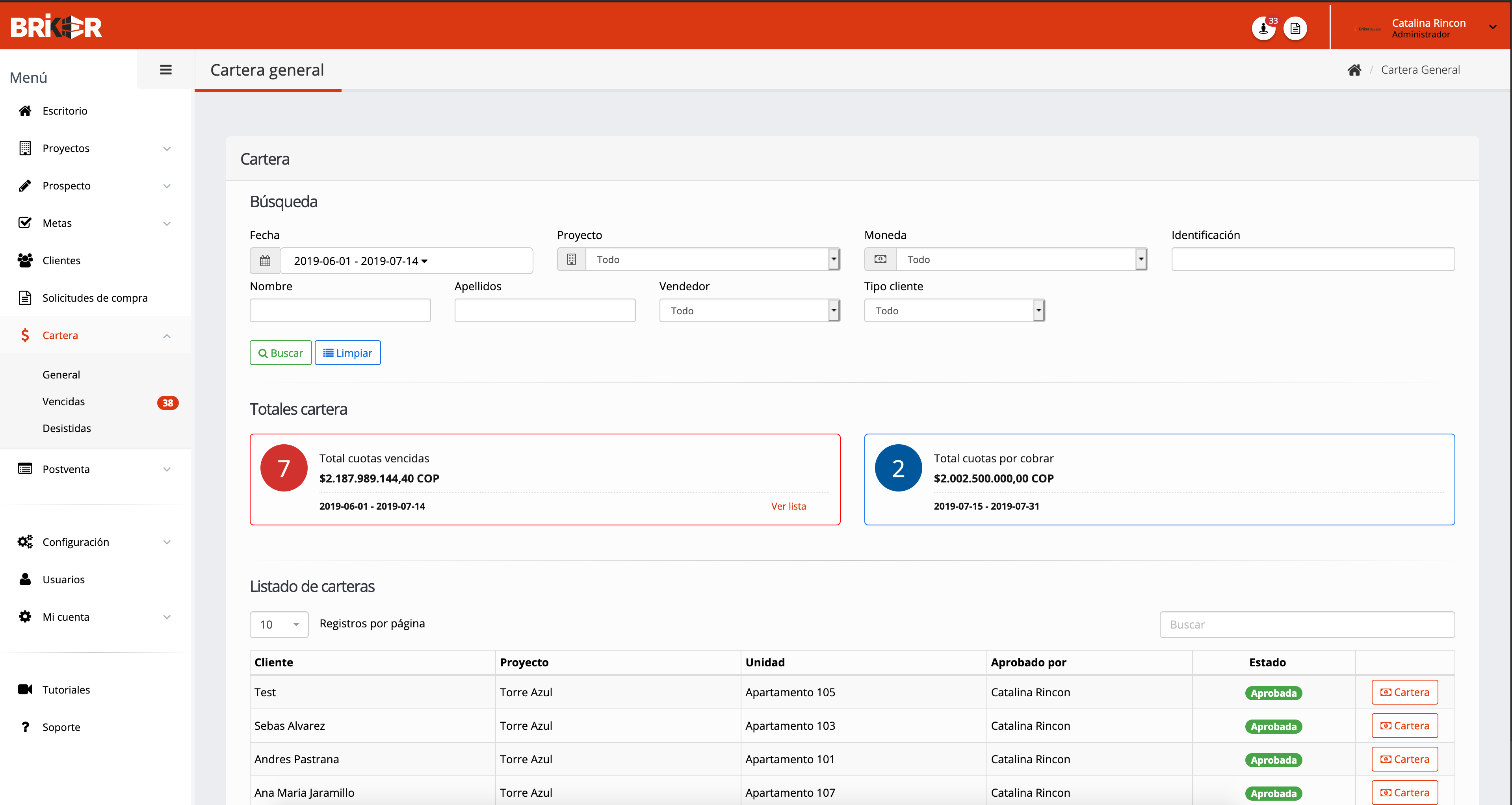Click the calendar icon beside Fecha
The image size is (1512, 805).
[x=265, y=260]
